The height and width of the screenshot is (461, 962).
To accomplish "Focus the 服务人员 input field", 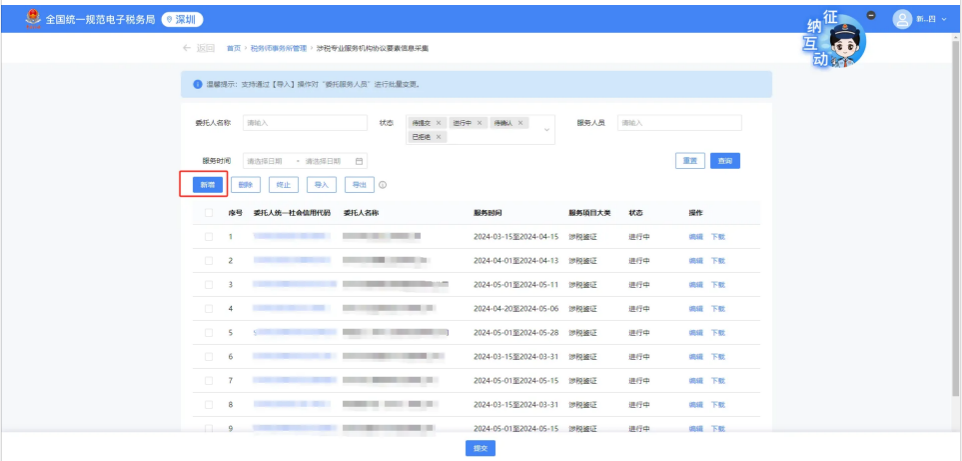I will [x=679, y=123].
